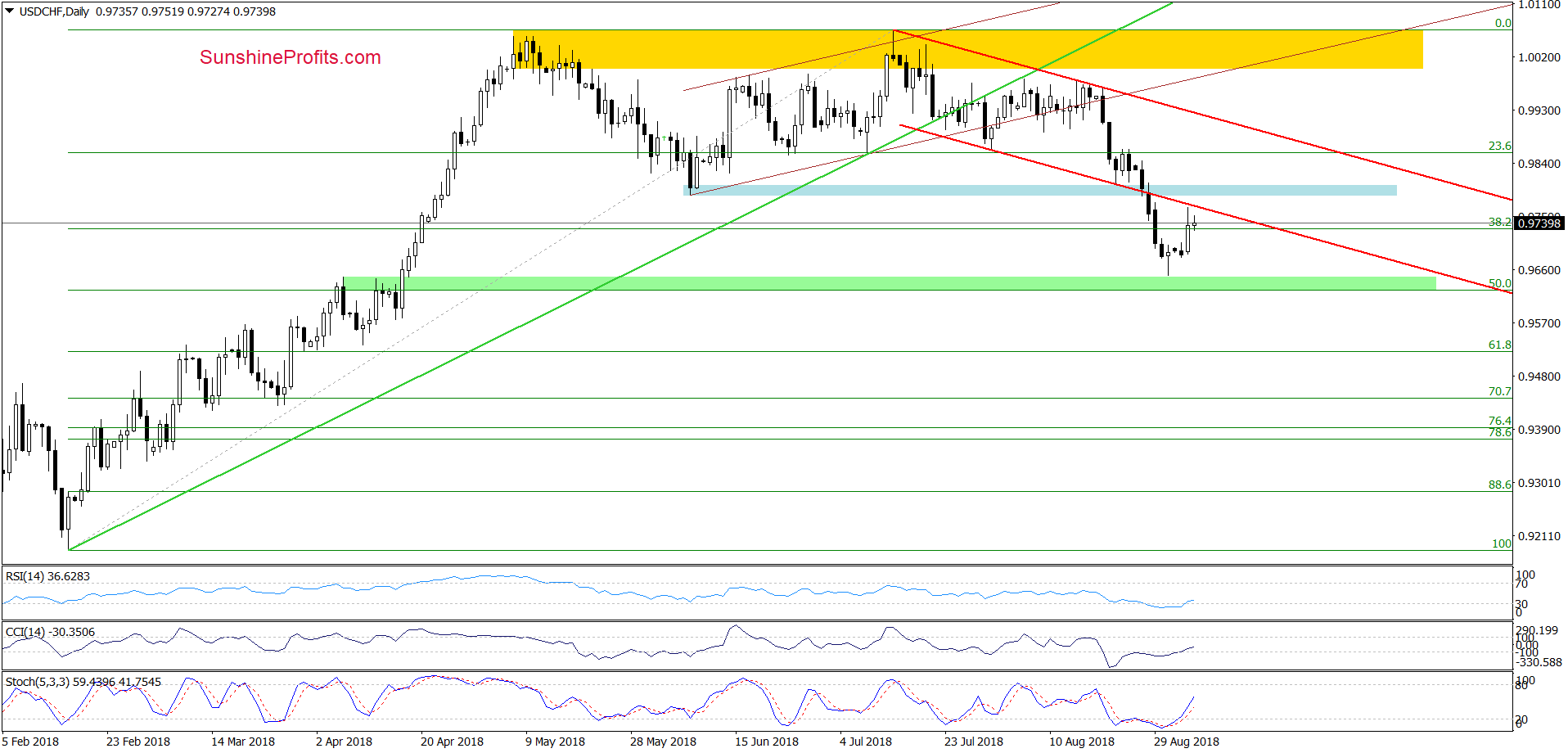Select the 0.96600 price axis label
The image size is (1568, 753).
point(1539,270)
